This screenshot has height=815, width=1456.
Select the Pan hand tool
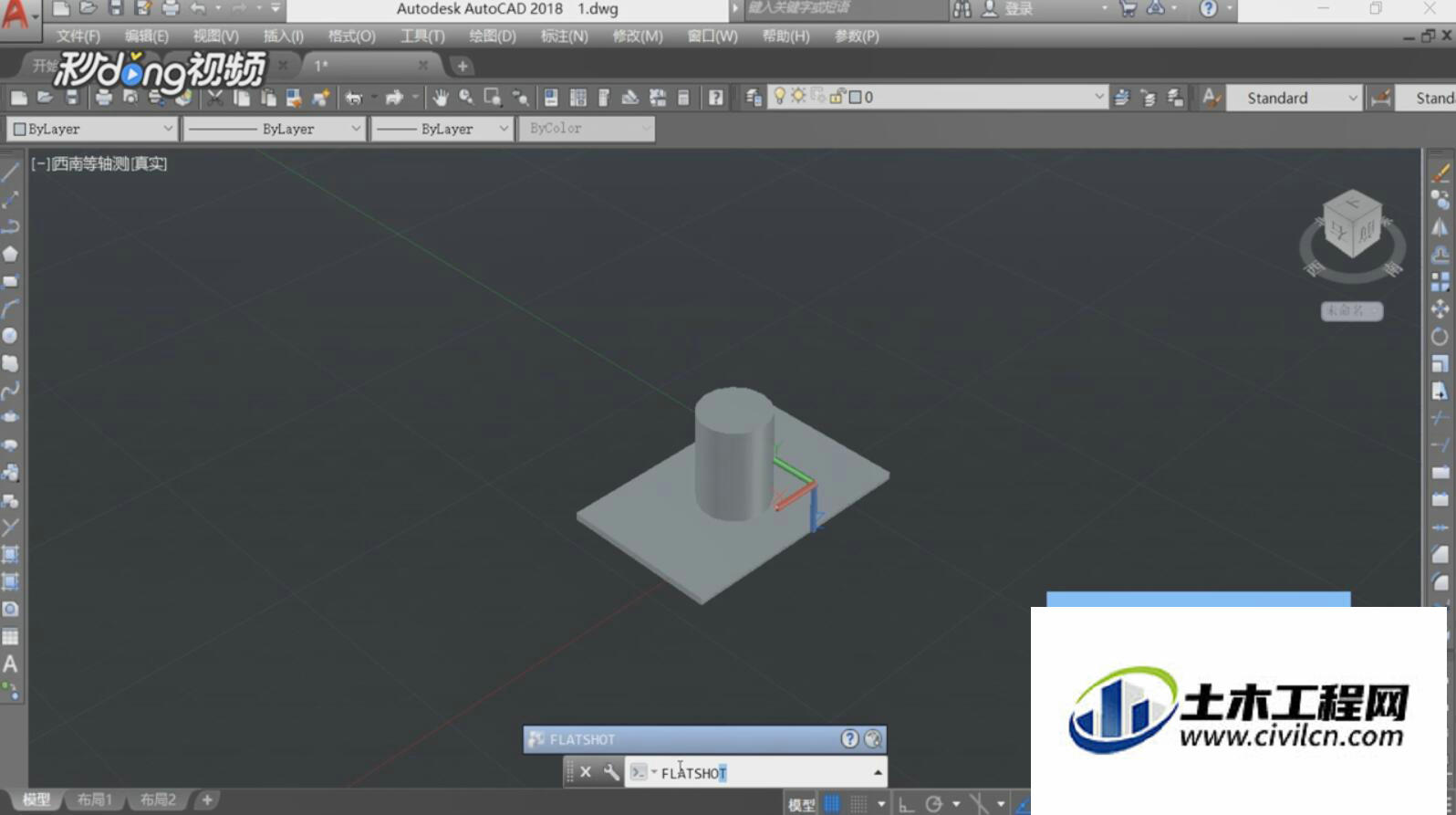tap(441, 98)
